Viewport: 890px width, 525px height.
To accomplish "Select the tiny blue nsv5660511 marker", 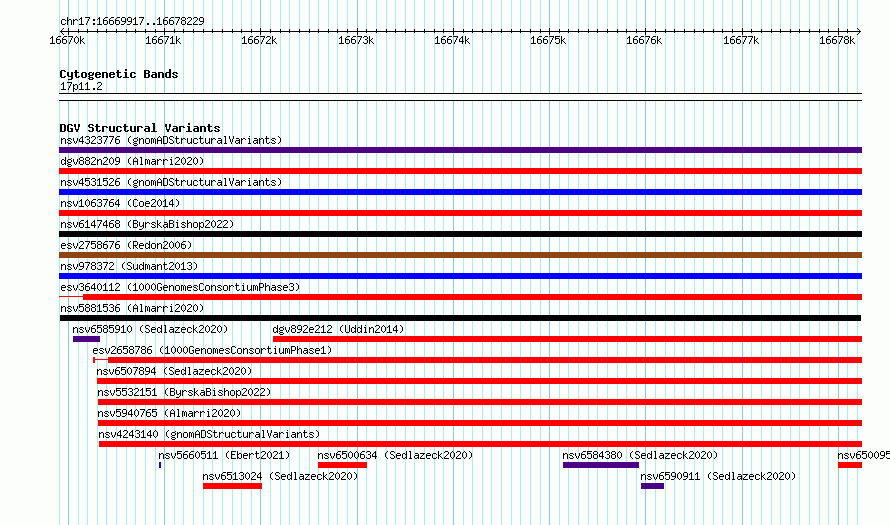I will 160,465.
